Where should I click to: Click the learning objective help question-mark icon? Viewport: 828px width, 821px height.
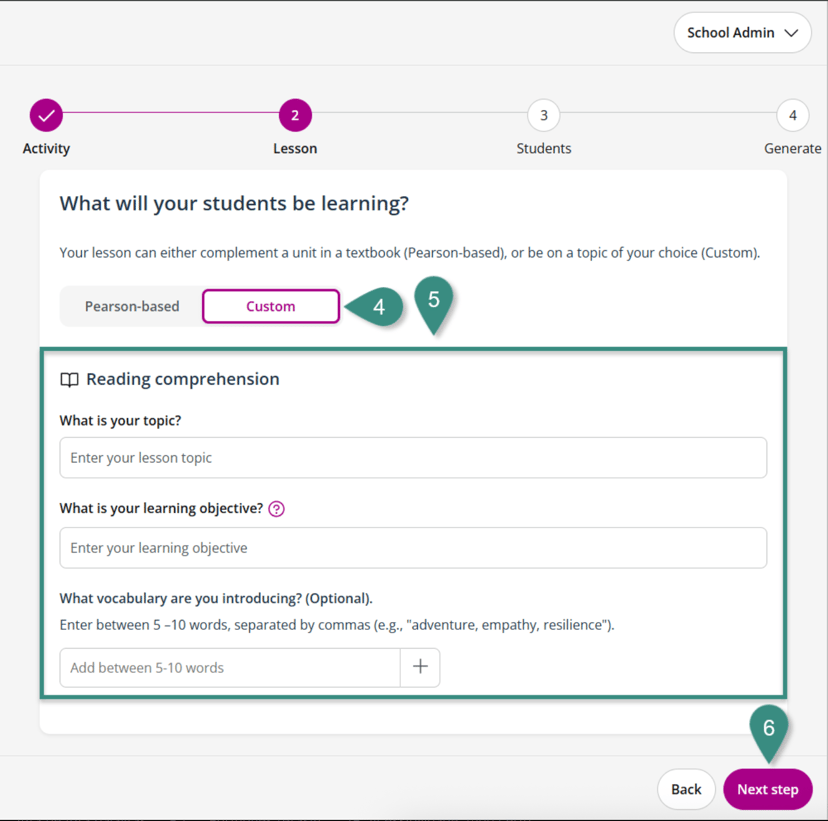(277, 508)
